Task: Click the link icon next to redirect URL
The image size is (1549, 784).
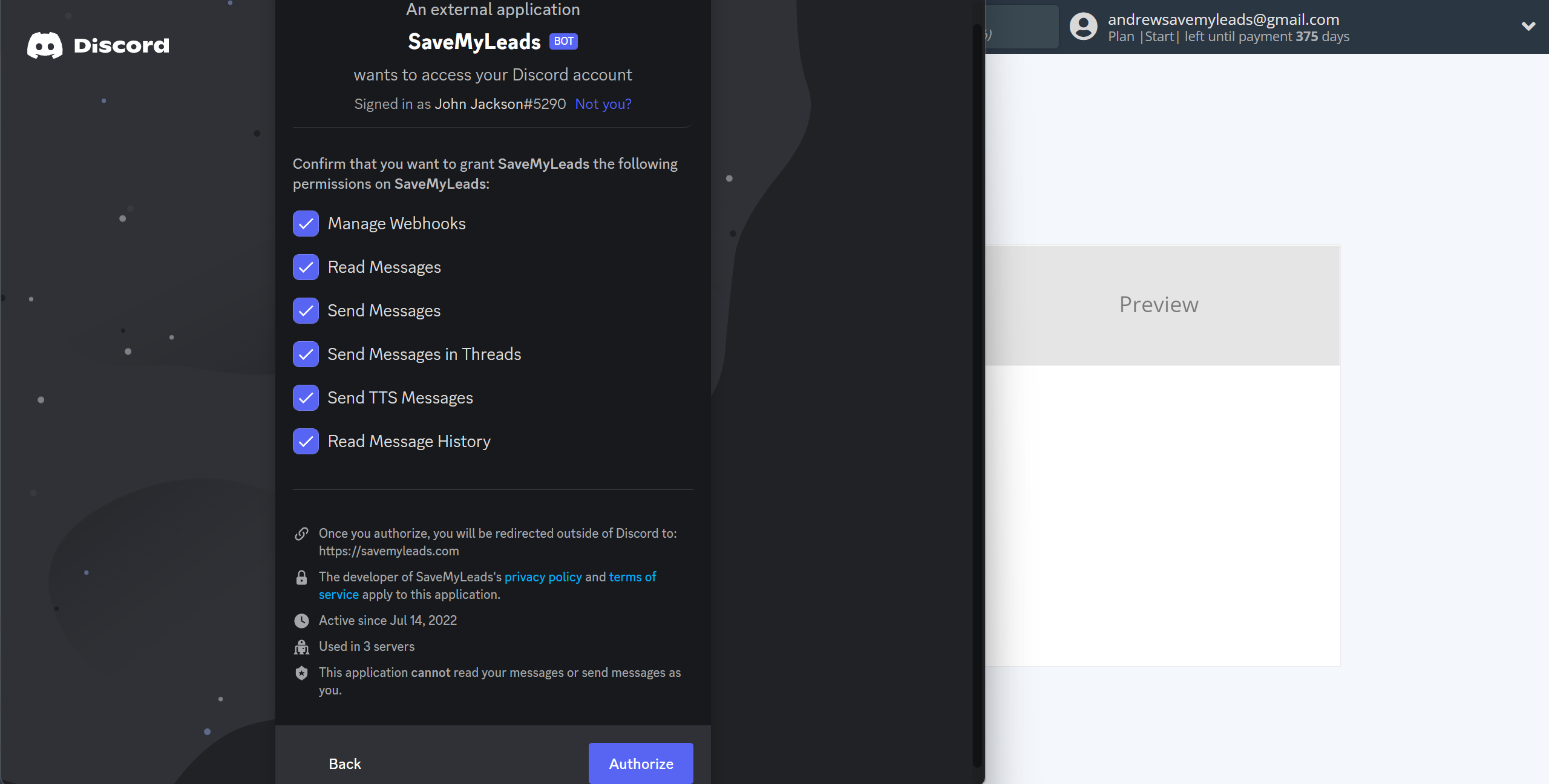Action: click(x=301, y=534)
